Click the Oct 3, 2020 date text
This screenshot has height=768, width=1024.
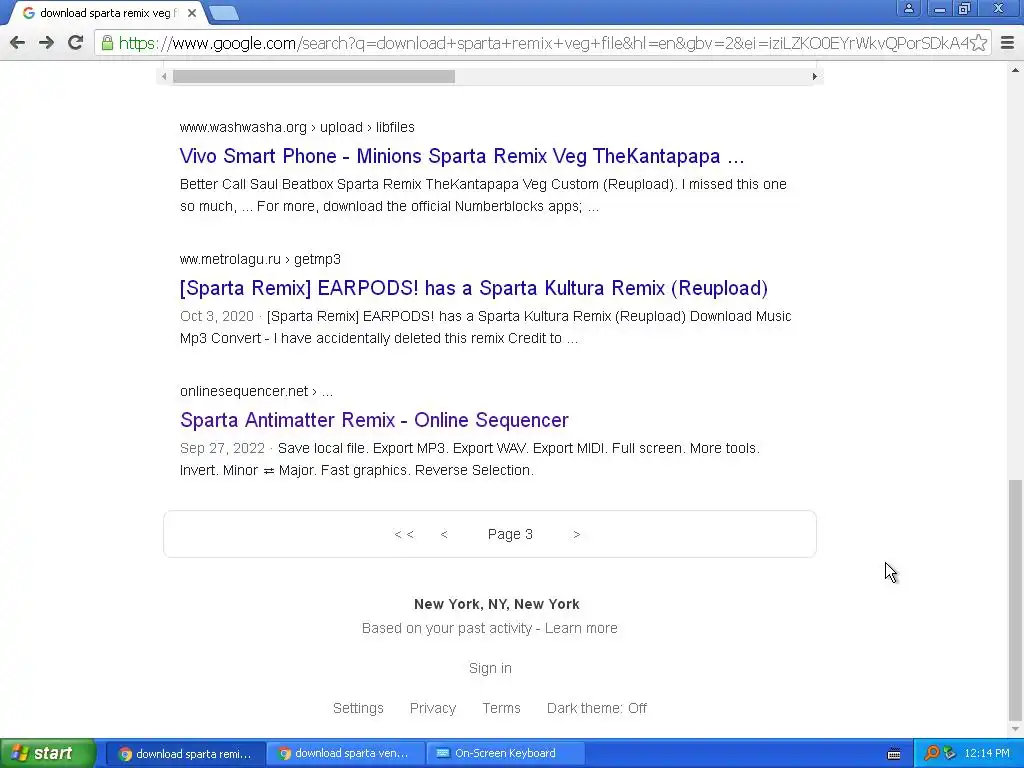click(x=217, y=316)
